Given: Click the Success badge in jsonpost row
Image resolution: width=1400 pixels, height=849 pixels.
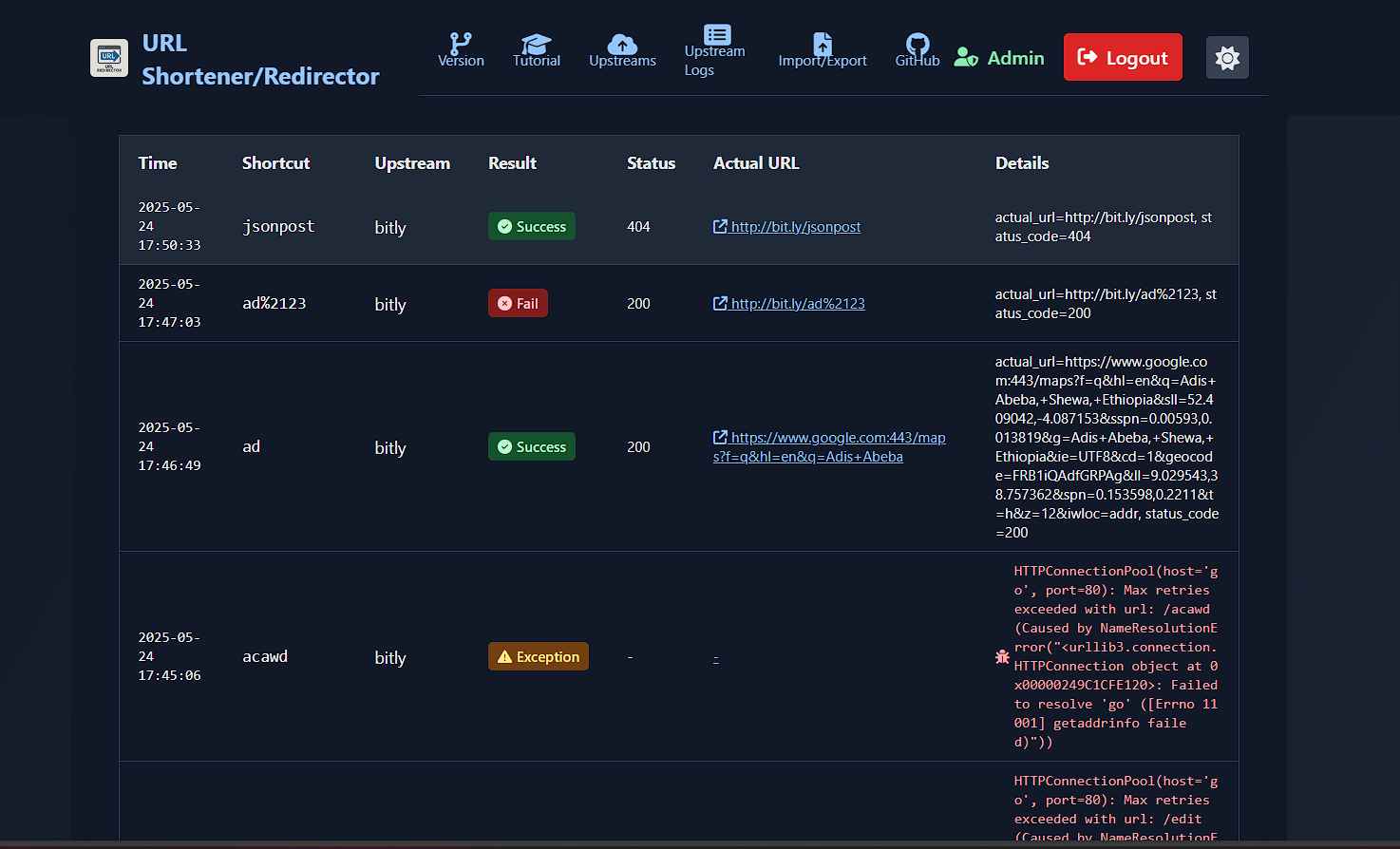Looking at the screenshot, I should click(532, 226).
